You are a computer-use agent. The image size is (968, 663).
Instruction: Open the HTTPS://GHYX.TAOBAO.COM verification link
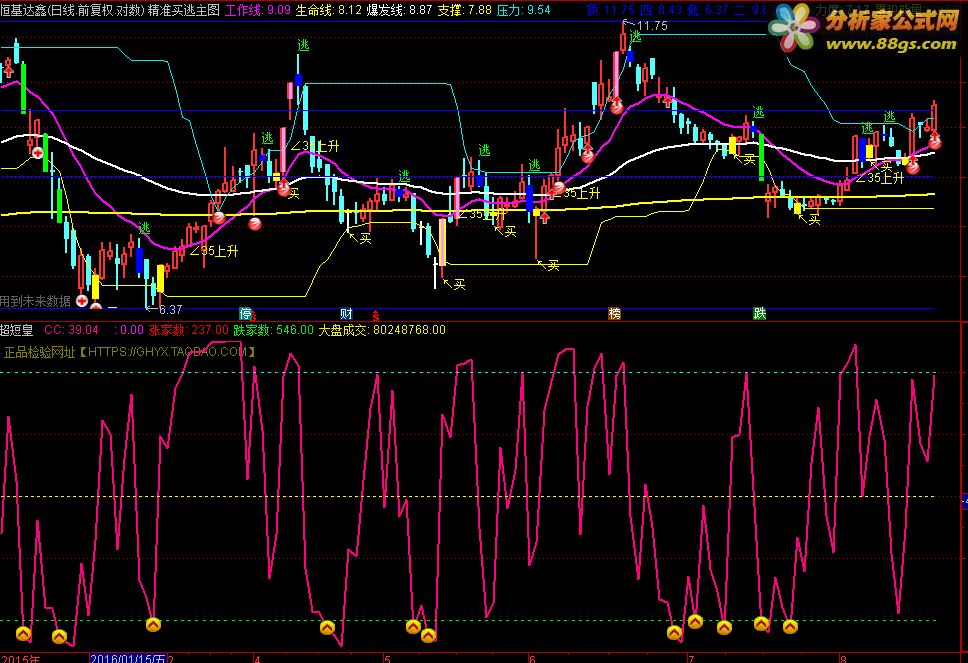168,352
